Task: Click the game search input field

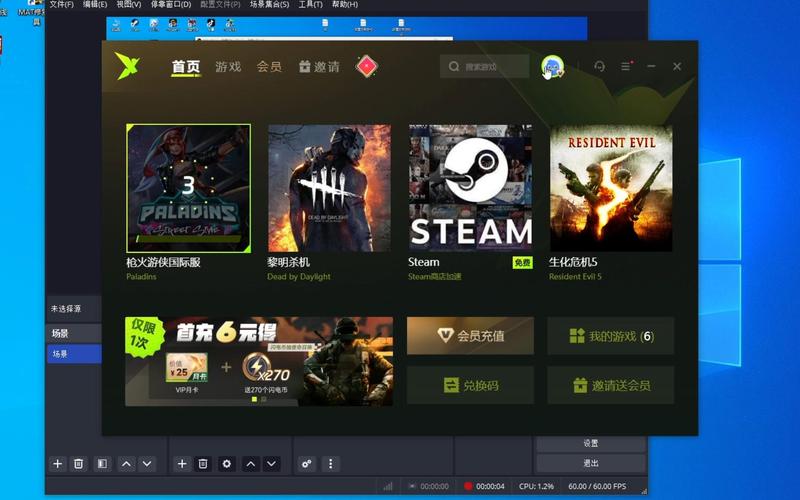Action: point(485,67)
